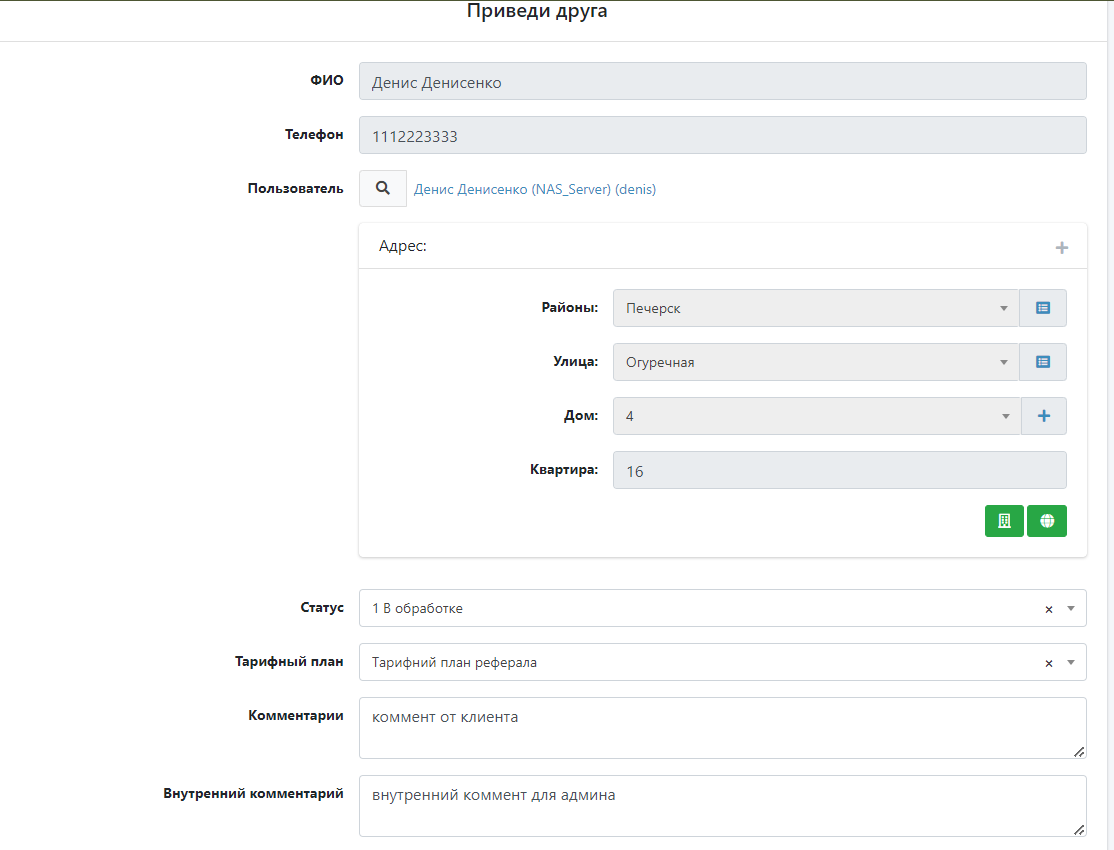Open the Районы dropdown
Screen dimensions: 1114x850
pos(815,308)
